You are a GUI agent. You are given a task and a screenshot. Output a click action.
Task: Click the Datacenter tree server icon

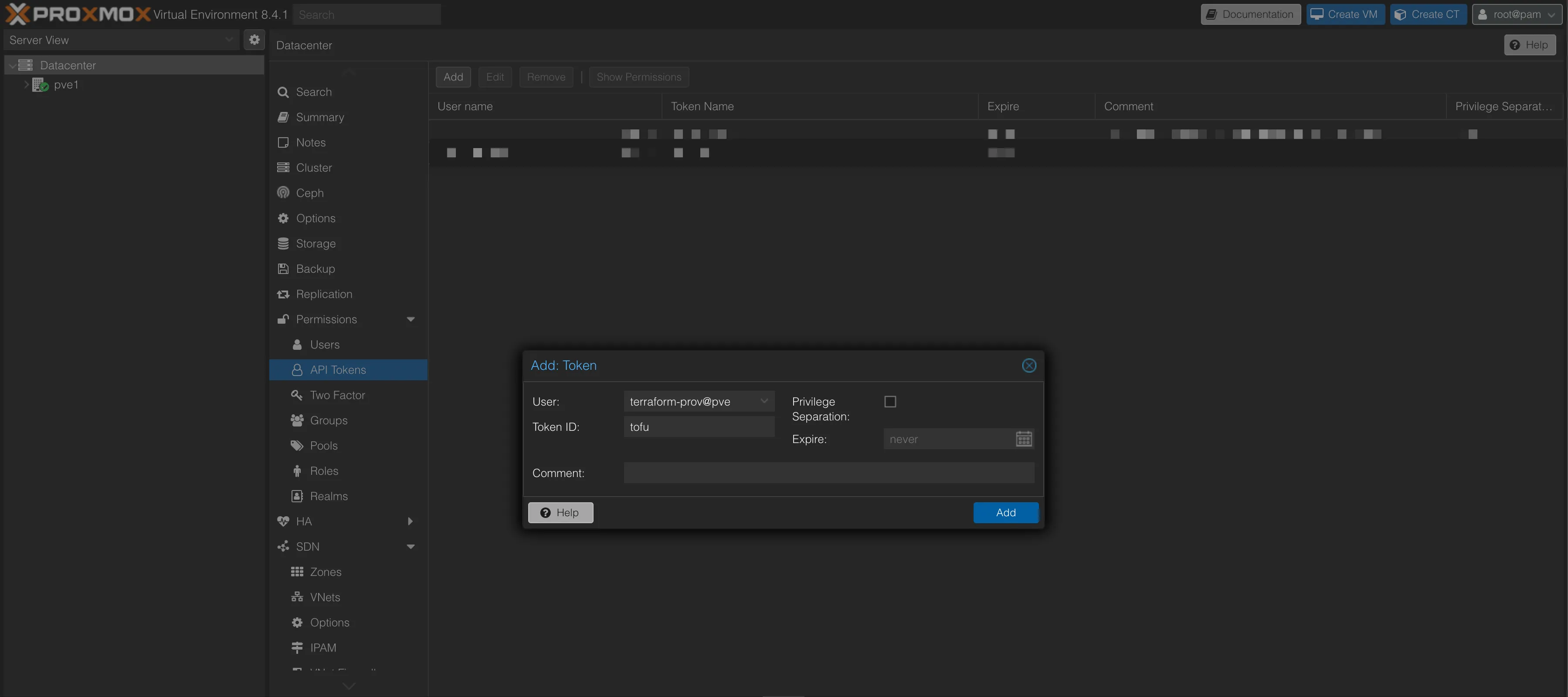pyautogui.click(x=26, y=65)
